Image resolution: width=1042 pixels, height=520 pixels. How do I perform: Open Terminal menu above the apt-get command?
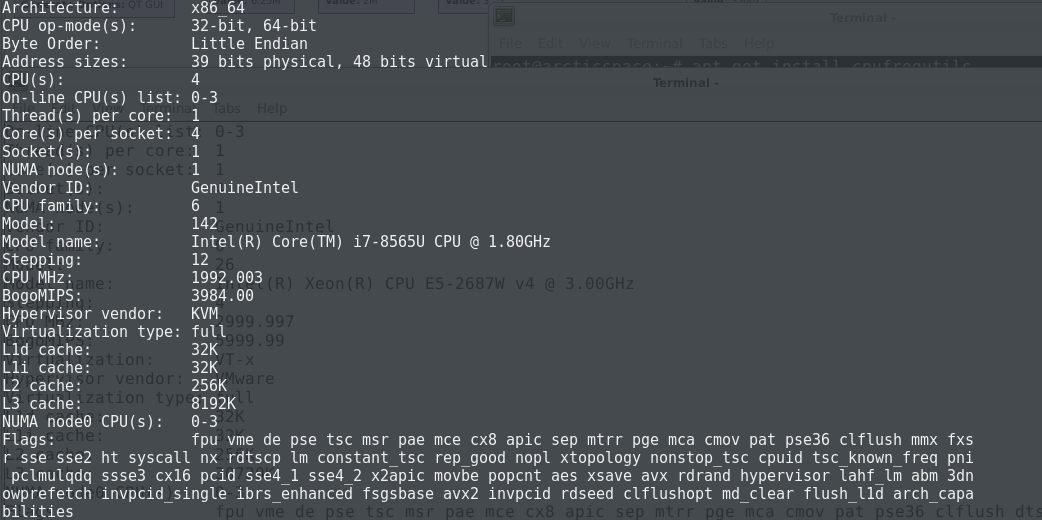point(654,43)
